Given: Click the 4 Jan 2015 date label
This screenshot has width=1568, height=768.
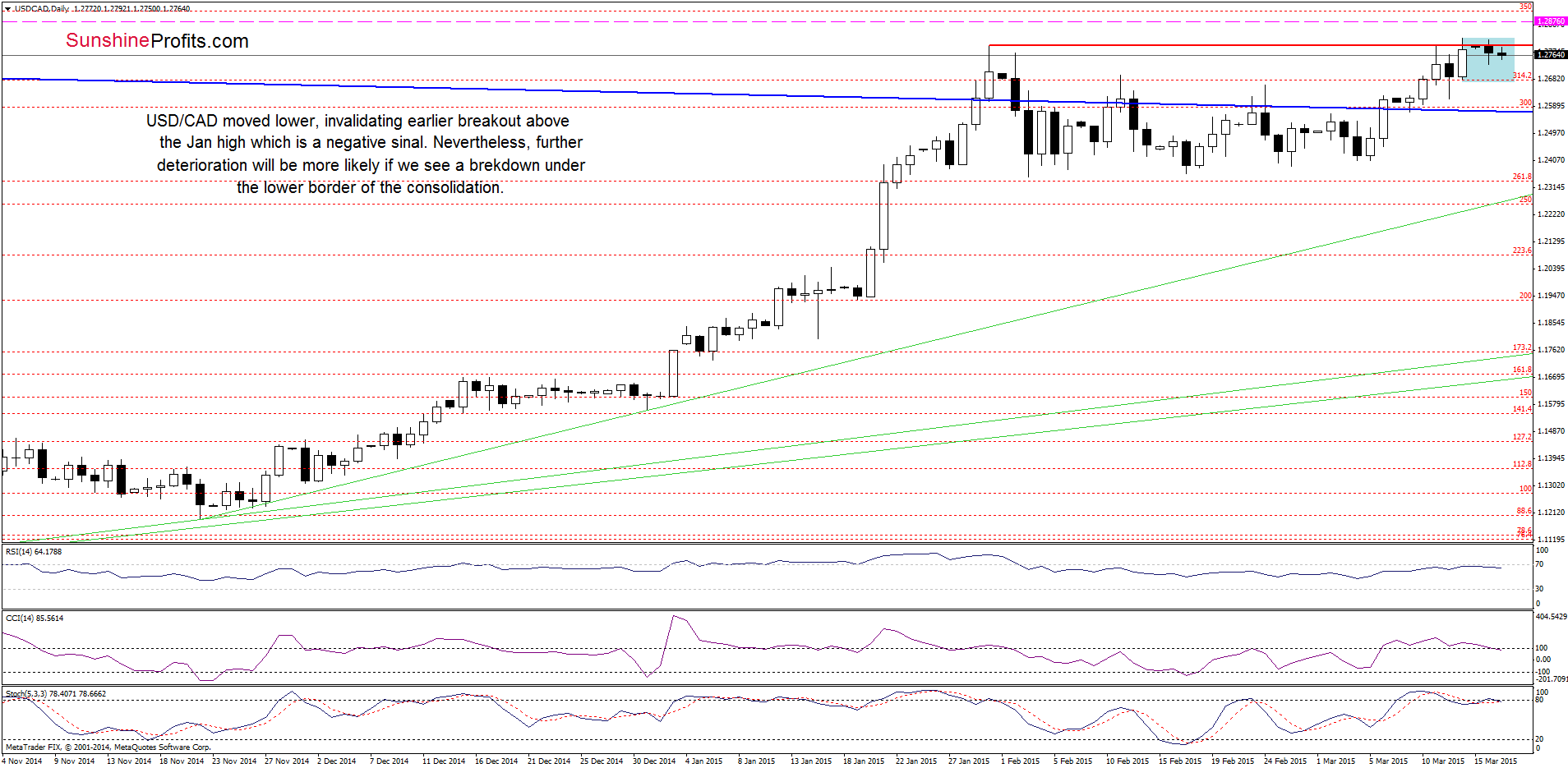Looking at the screenshot, I should 703,761.
